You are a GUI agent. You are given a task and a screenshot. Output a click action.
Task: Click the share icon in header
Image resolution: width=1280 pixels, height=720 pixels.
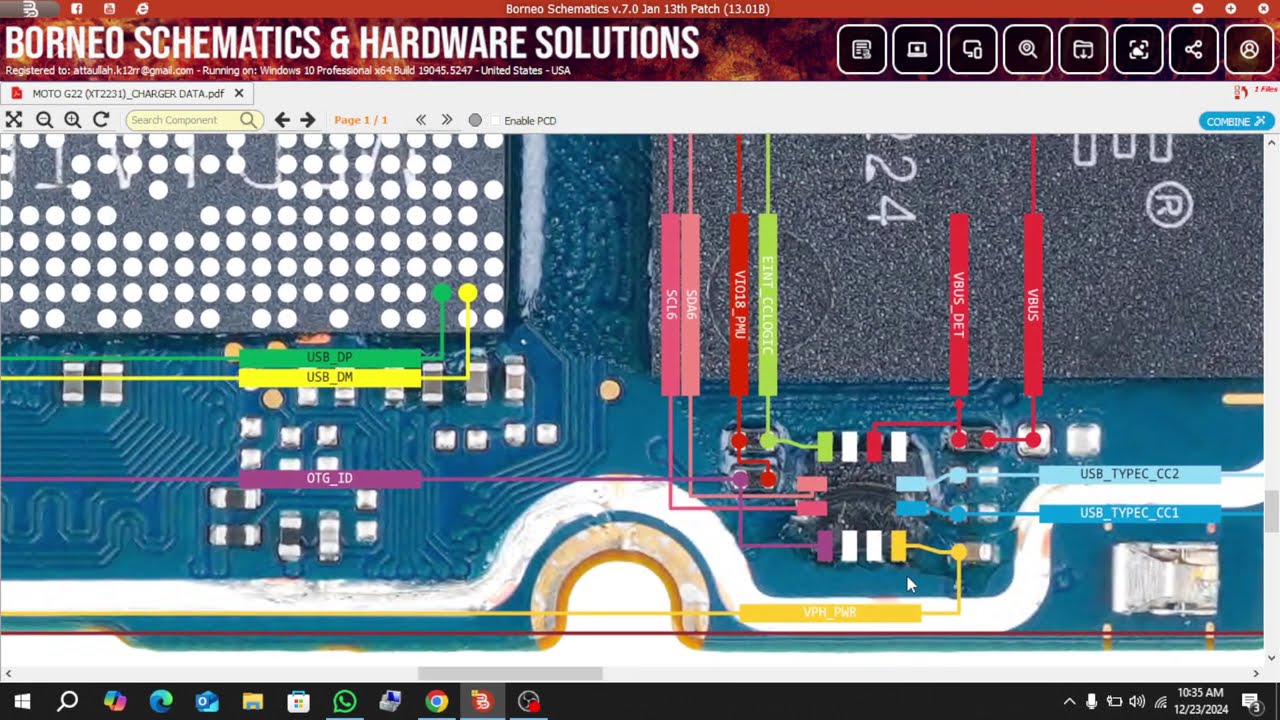tap(1194, 49)
